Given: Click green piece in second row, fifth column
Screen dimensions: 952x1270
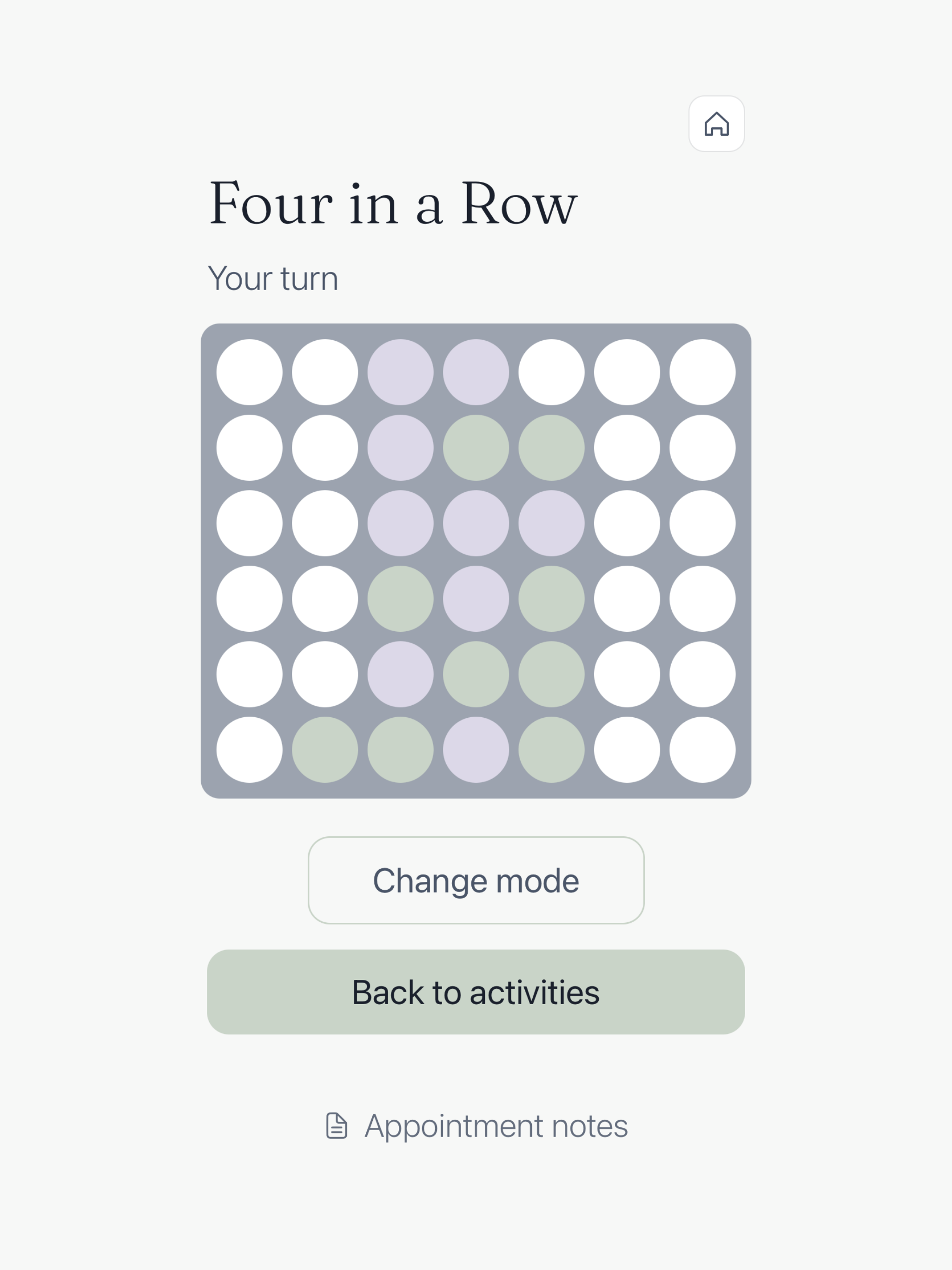Looking at the screenshot, I should click(551, 448).
